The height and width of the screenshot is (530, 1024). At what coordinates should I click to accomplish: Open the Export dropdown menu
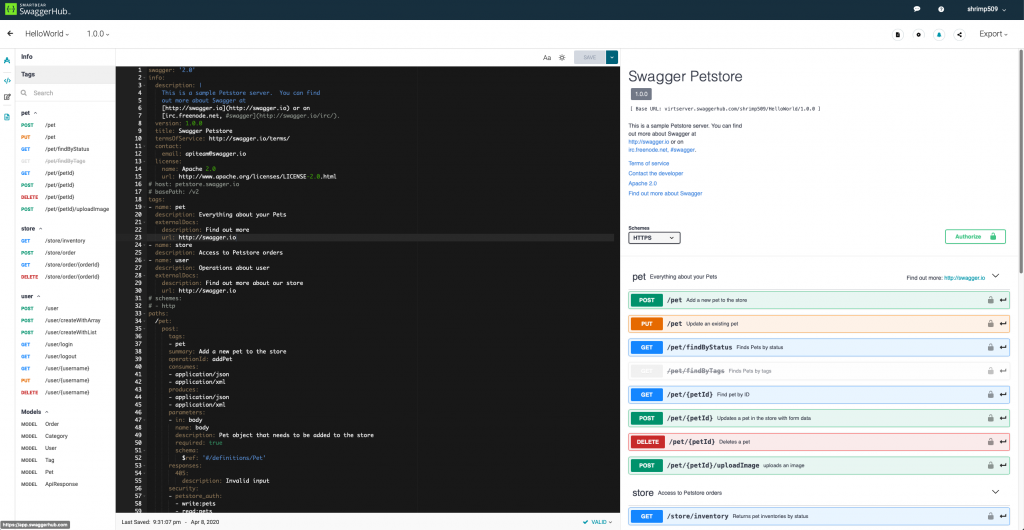(993, 34)
